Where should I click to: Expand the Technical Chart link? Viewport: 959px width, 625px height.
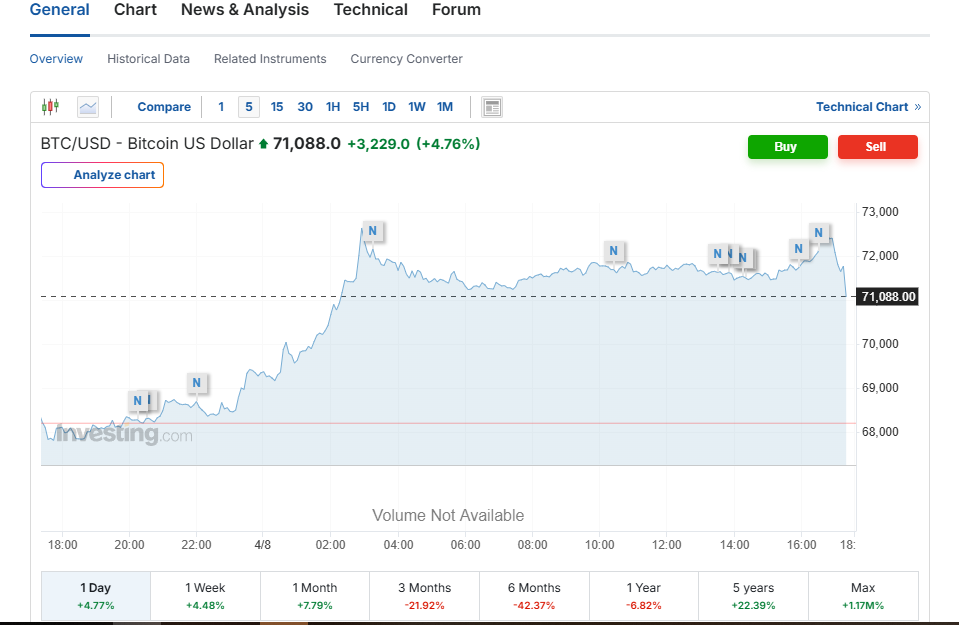868,107
